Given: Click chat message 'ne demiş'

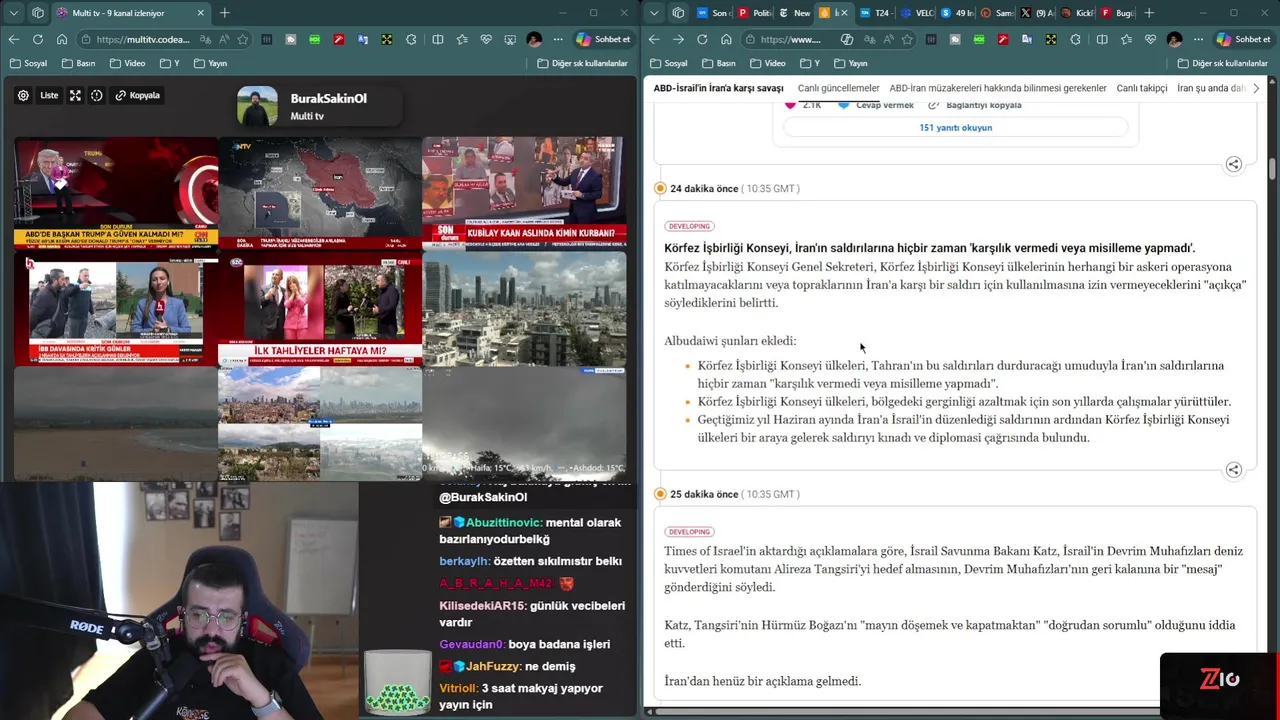Looking at the screenshot, I should [549, 666].
